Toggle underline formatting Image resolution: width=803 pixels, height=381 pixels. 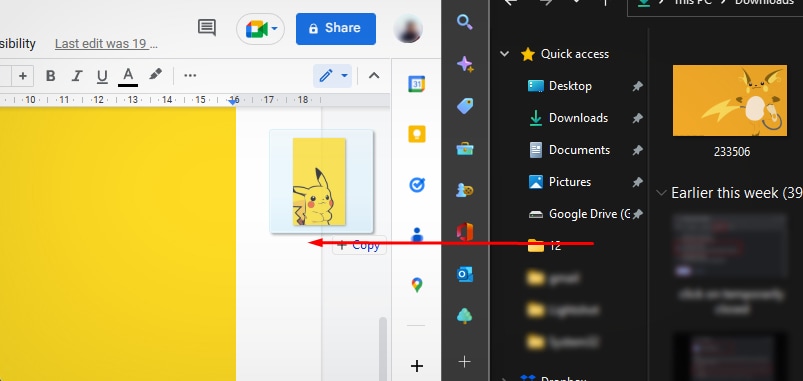102,76
